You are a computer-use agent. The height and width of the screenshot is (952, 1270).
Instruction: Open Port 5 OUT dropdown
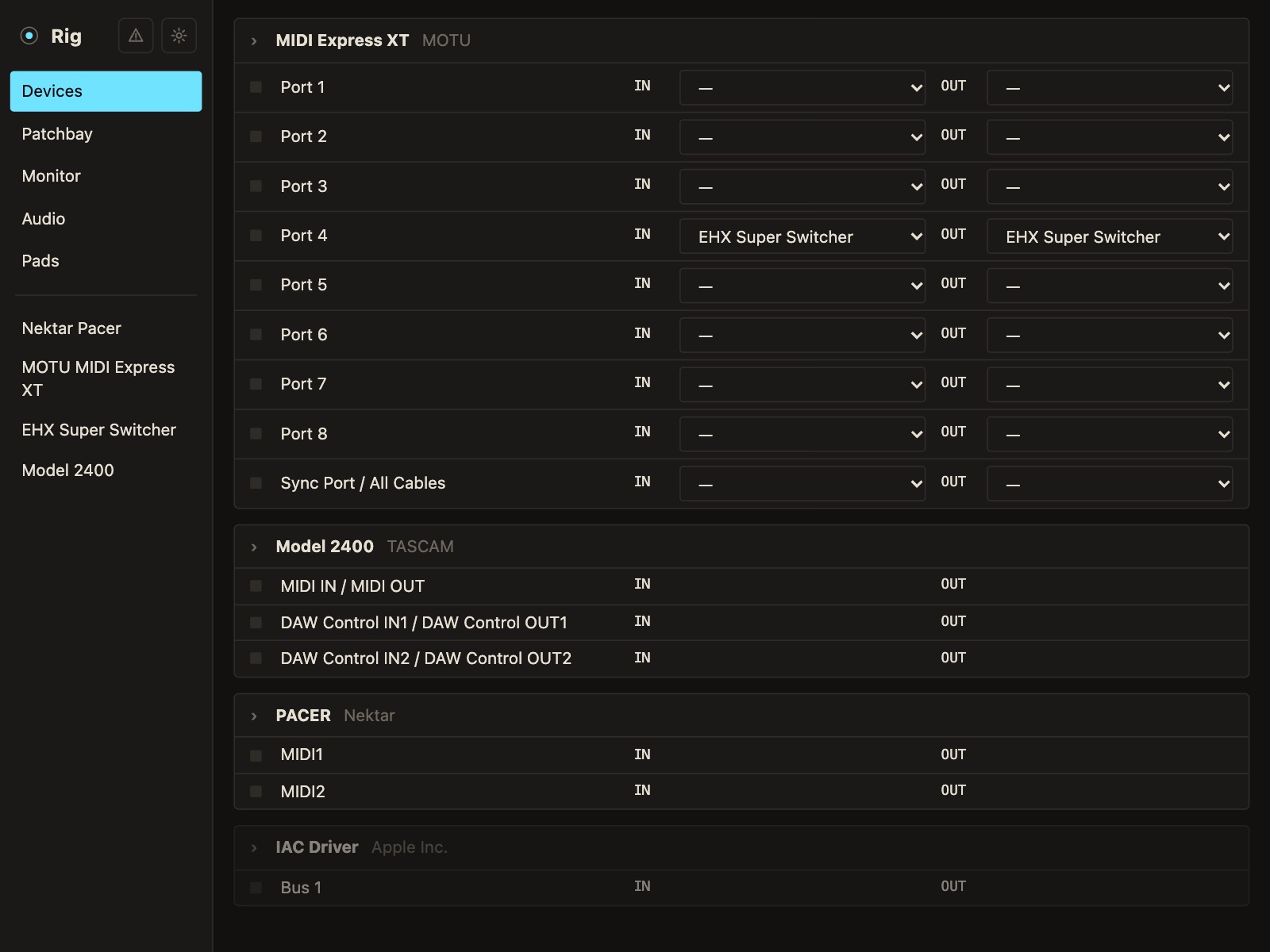1110,286
